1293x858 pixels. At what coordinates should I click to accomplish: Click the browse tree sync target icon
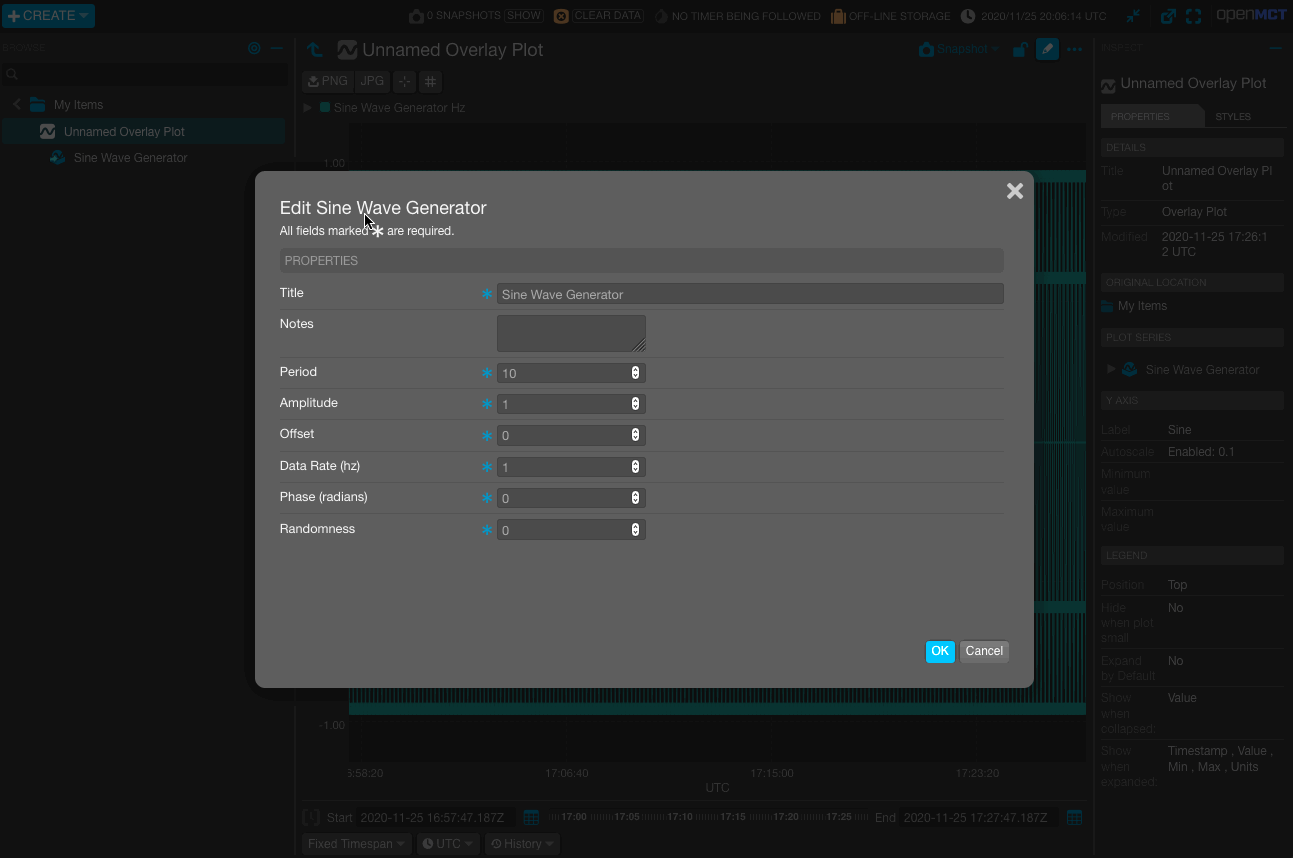point(254,48)
